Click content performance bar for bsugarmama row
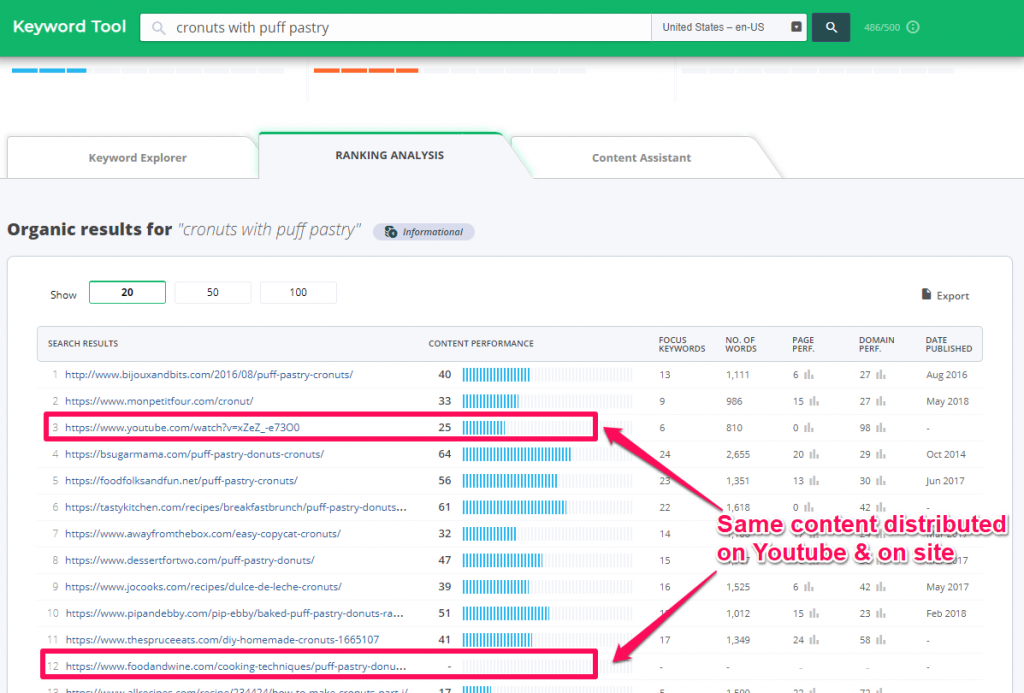The image size is (1024, 693). click(547, 454)
